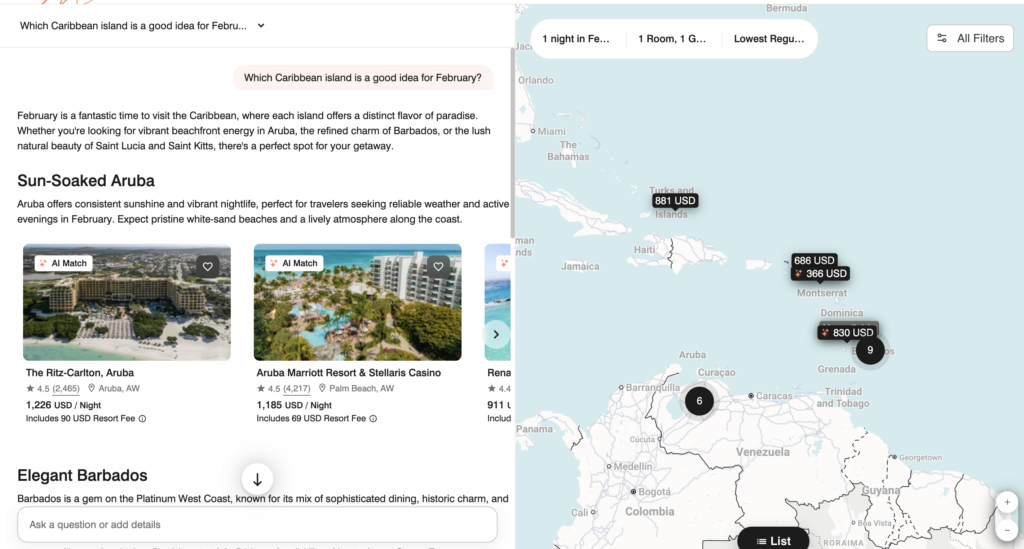Open resort fee info for 90 USD fee
This screenshot has height=549, width=1024.
[x=142, y=419]
